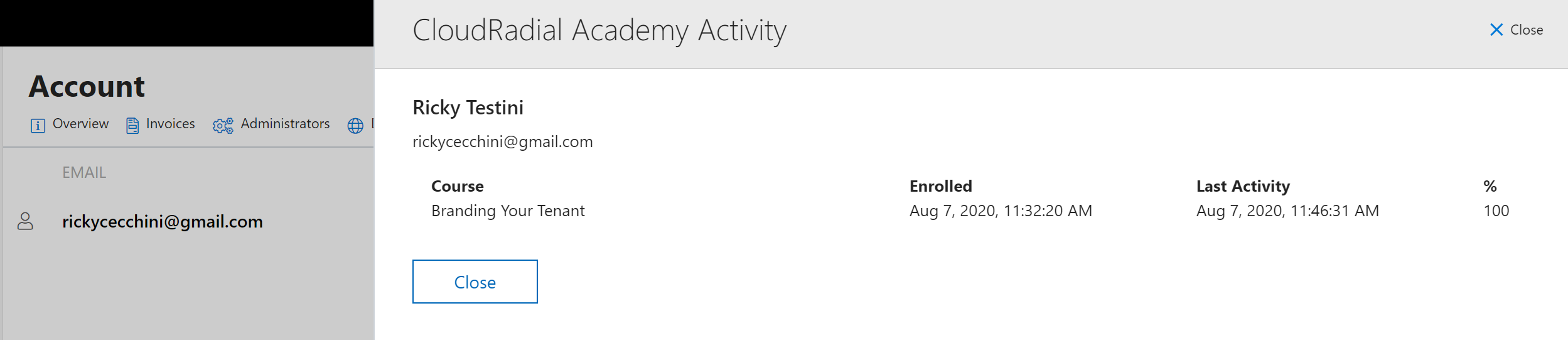Click the Ricky Testini name heading
The height and width of the screenshot is (340, 1568).
point(468,108)
